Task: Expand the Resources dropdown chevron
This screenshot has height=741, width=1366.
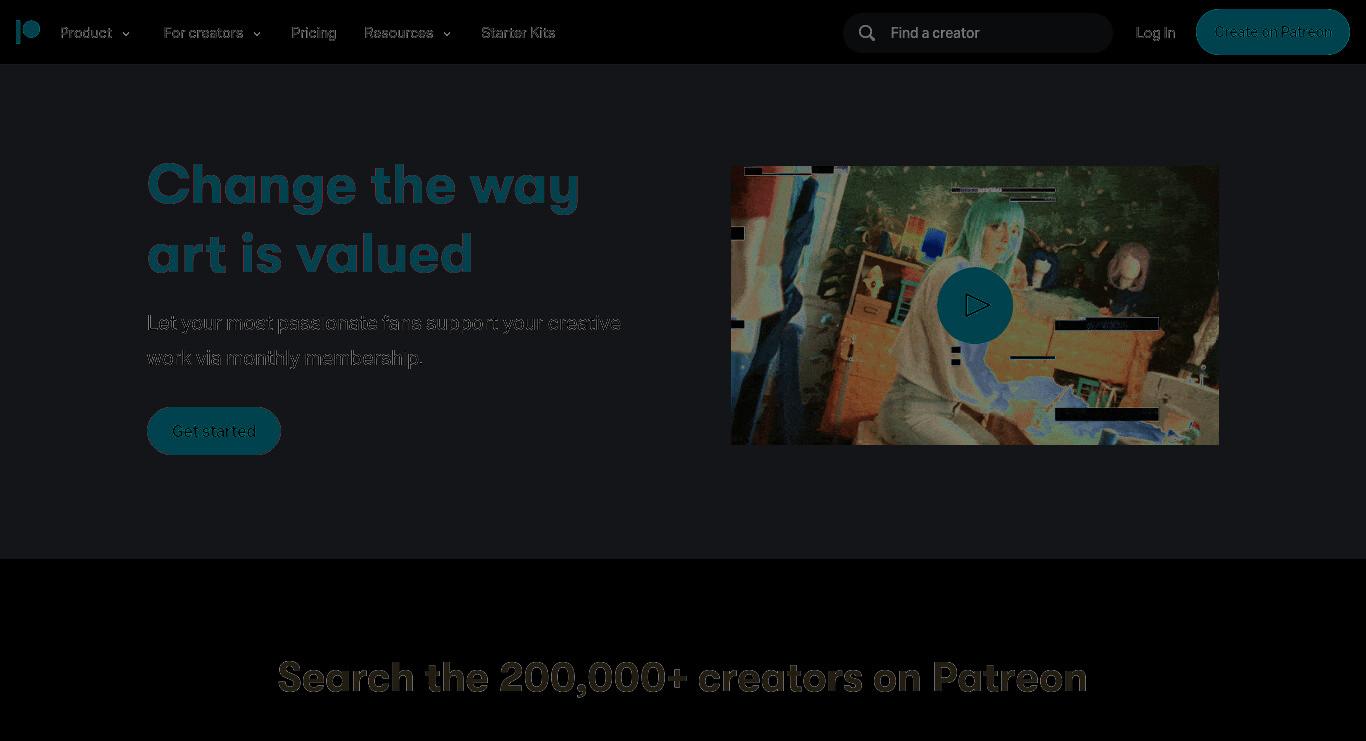Action: pos(447,34)
